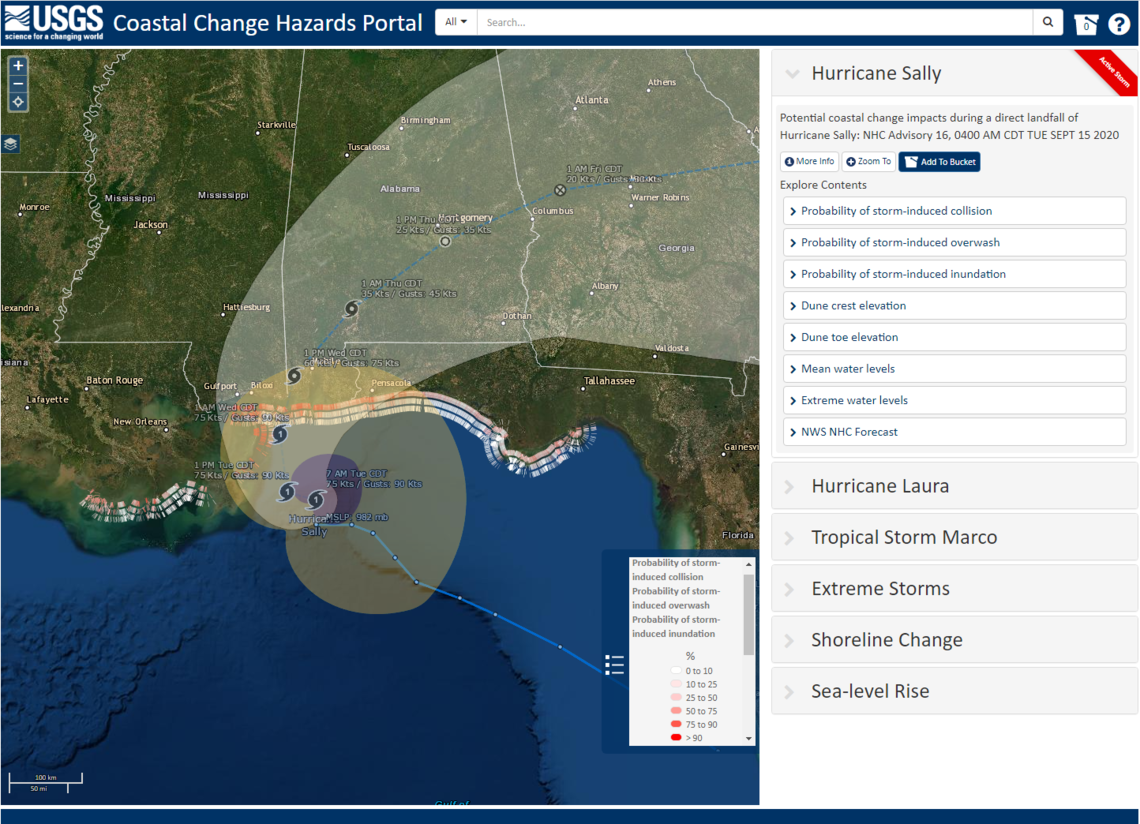Open the Tropical Storm Marco section
Screen dimensions: 1140x824
pyautogui.click(x=955, y=537)
